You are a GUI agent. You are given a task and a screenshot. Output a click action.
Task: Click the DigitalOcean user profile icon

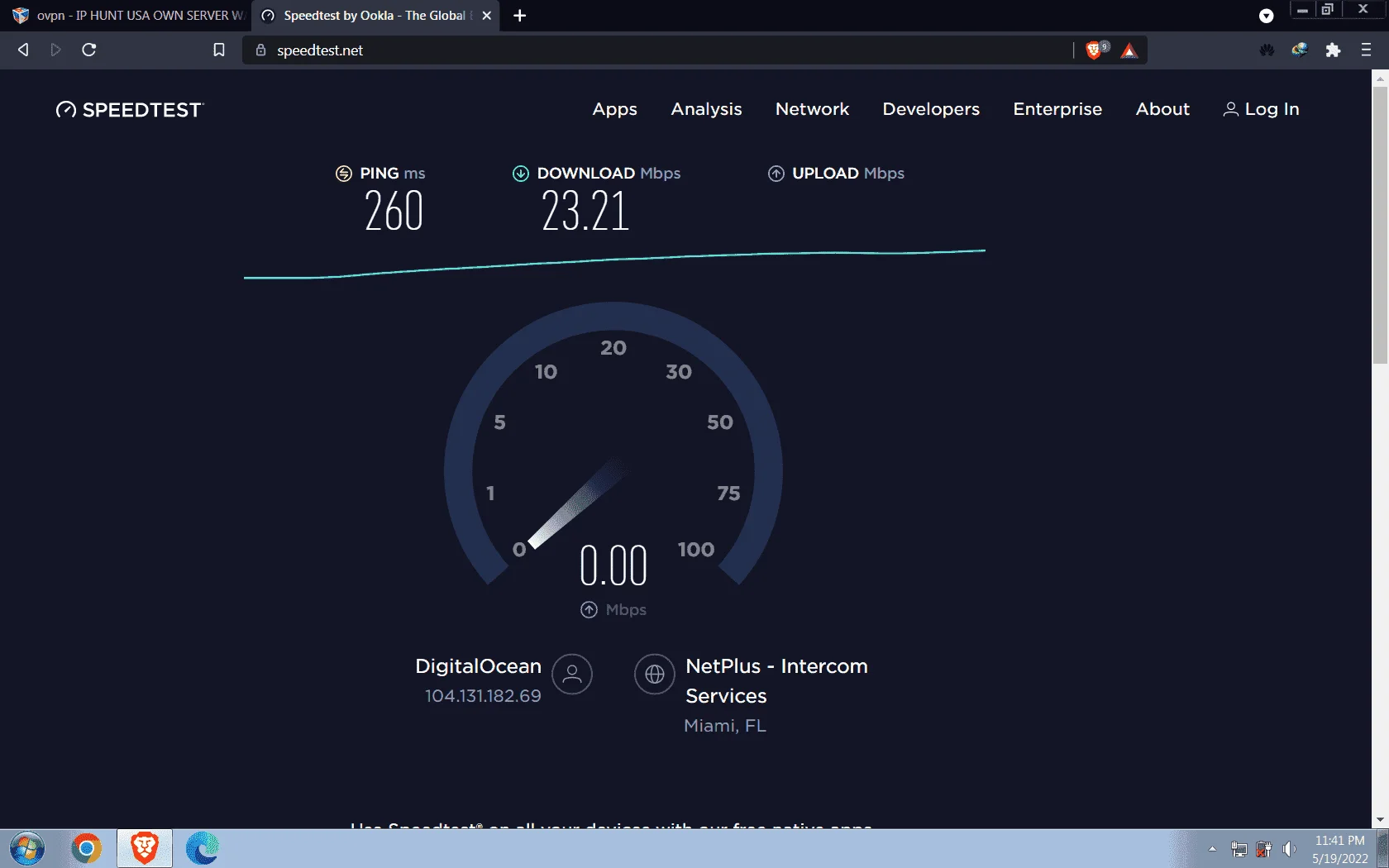click(572, 675)
